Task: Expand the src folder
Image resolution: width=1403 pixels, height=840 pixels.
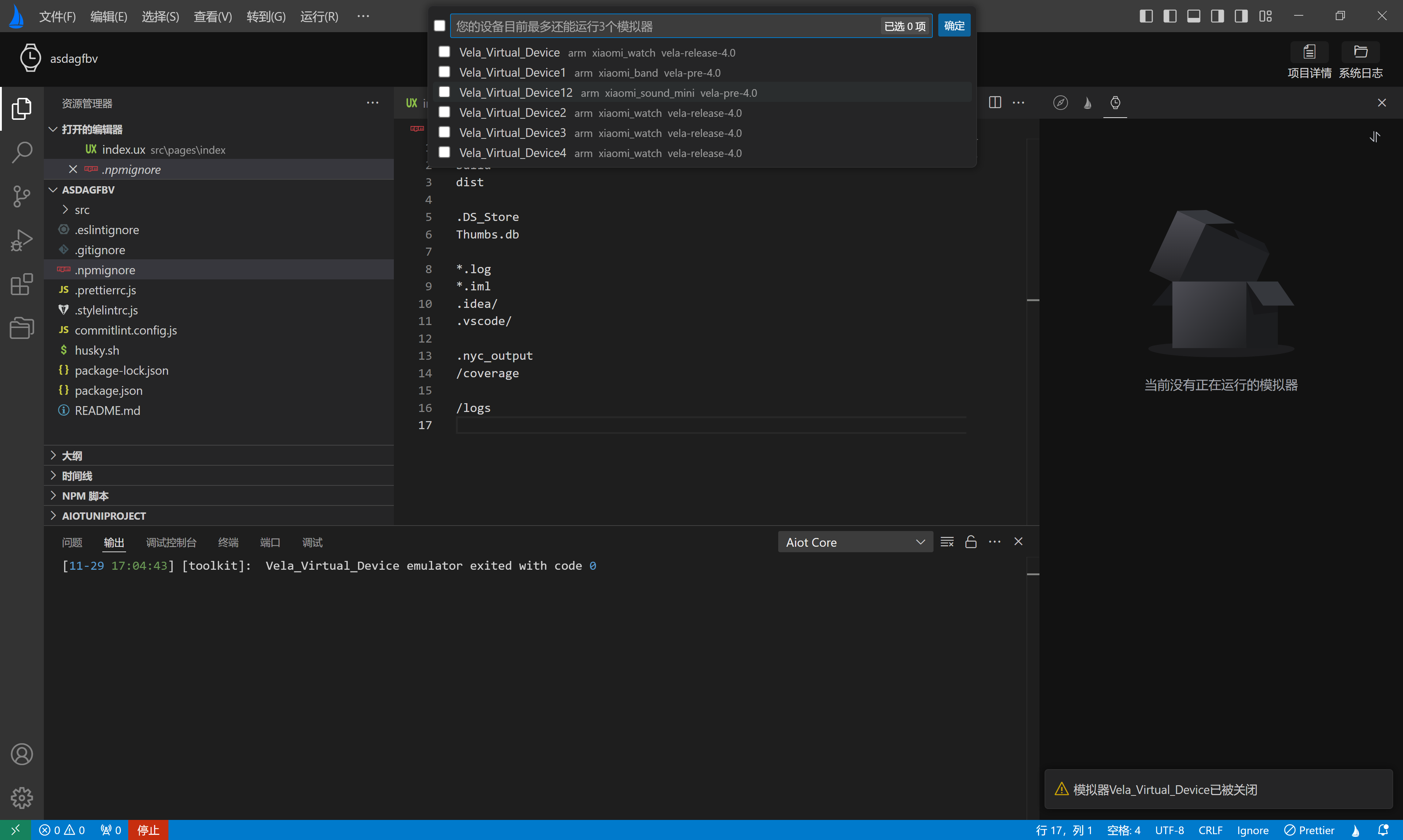Action: click(81, 210)
